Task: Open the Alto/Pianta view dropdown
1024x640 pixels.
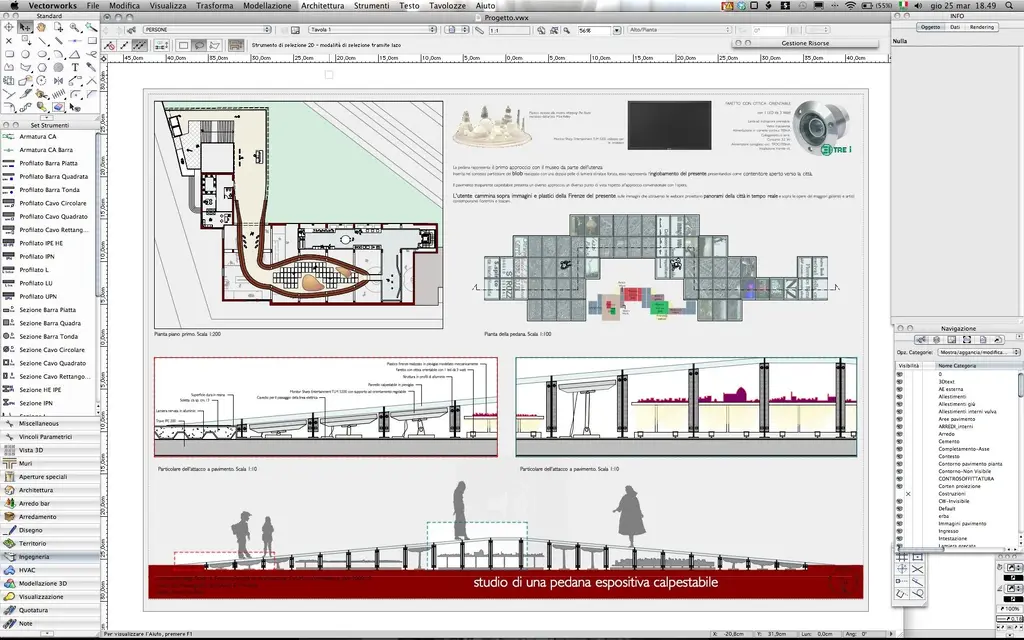Action: (x=680, y=30)
